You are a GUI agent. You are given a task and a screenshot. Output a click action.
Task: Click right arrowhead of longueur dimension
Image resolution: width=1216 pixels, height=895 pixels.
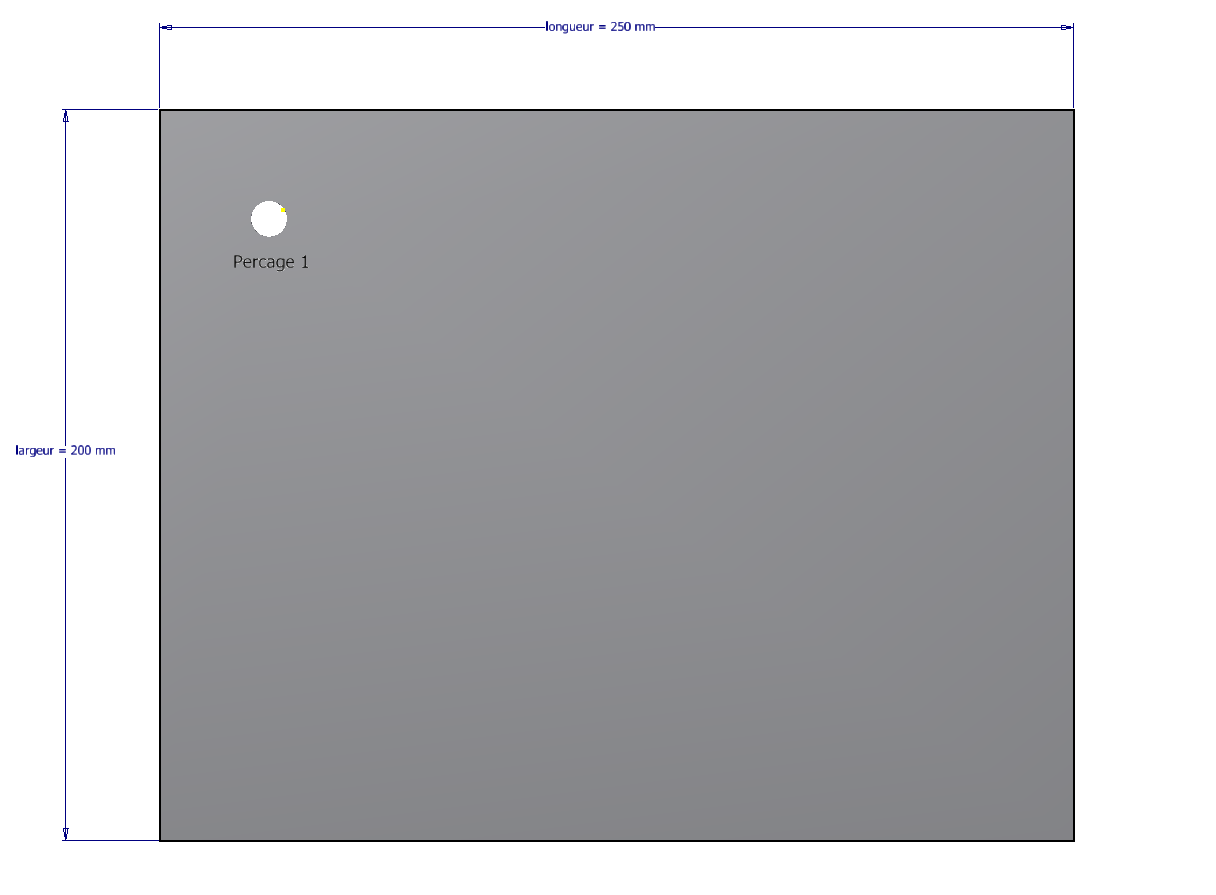1067,27
